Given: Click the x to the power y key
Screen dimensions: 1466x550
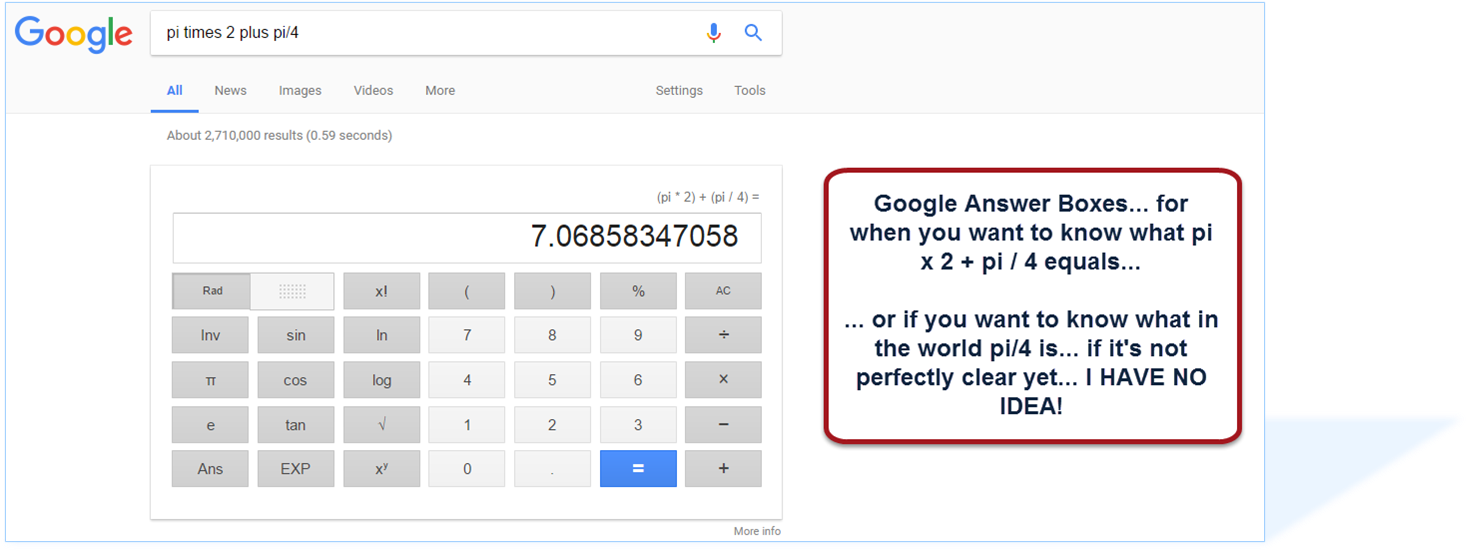Looking at the screenshot, I should click(382, 469).
